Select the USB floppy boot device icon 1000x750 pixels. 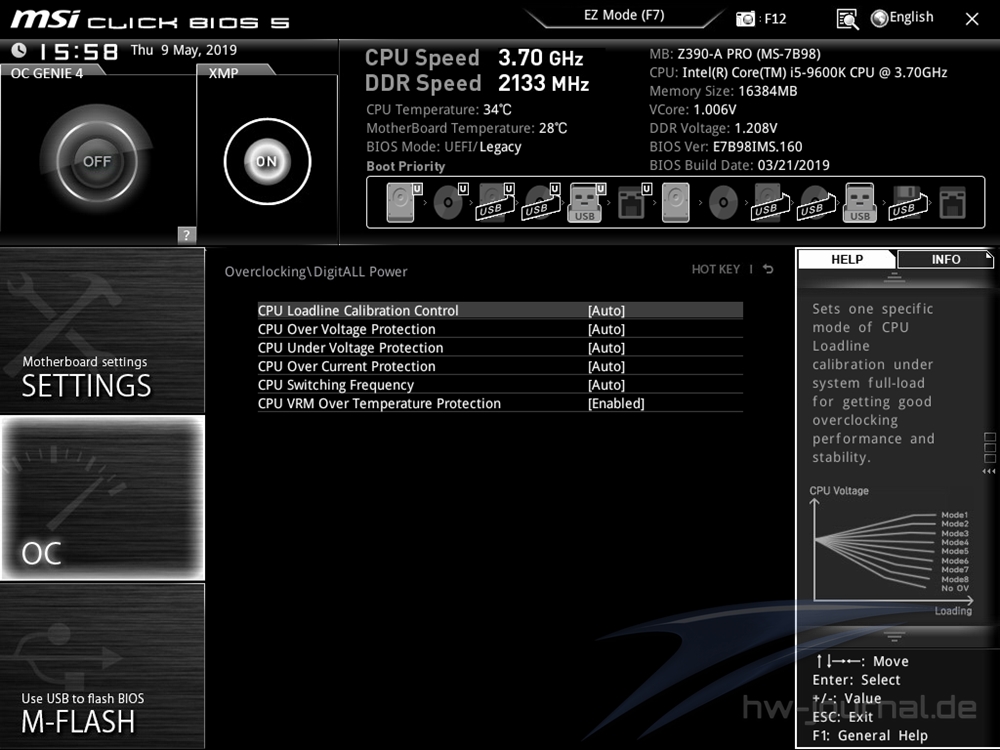pos(907,203)
